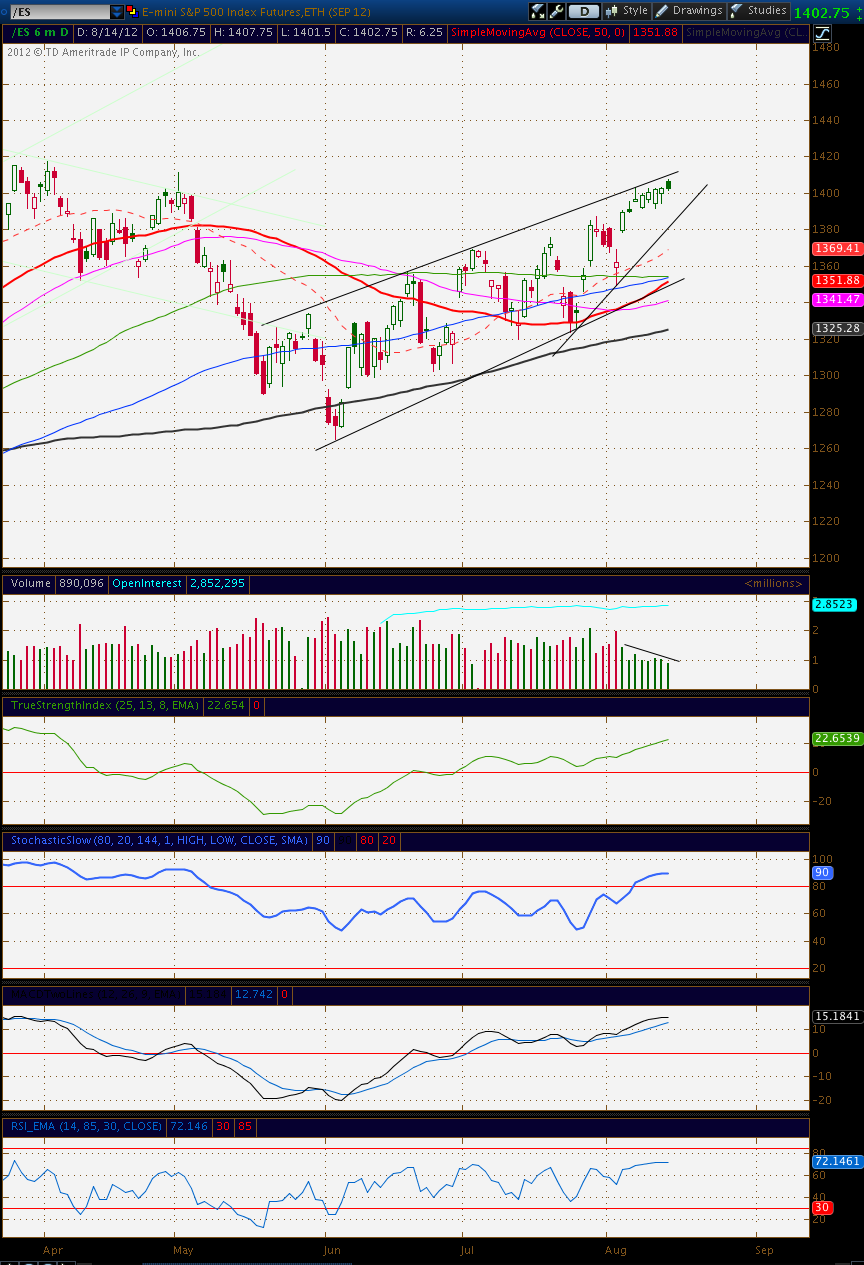Open chart settings wrench icon
The image size is (864, 1265).
coord(557,11)
